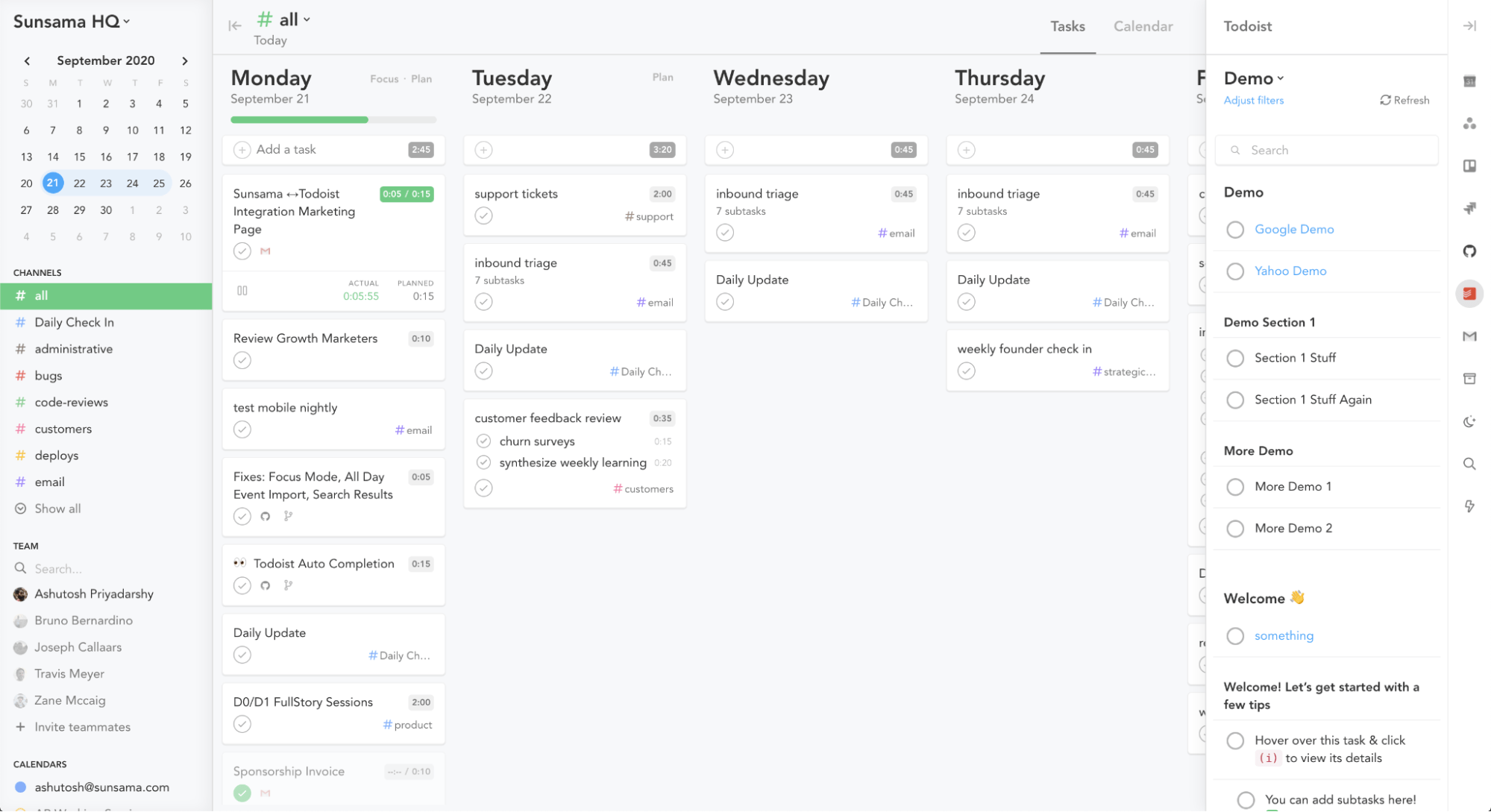Pause the running timer on the Todoist task
This screenshot has width=1491, height=812.
242,291
